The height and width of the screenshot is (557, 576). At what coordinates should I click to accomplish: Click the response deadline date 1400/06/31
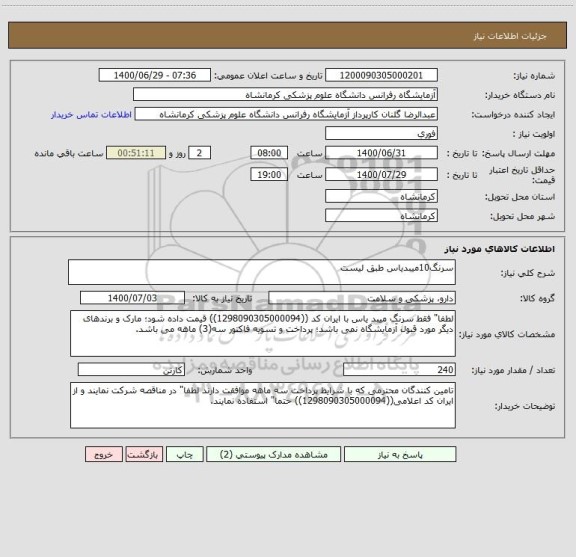[x=381, y=153]
